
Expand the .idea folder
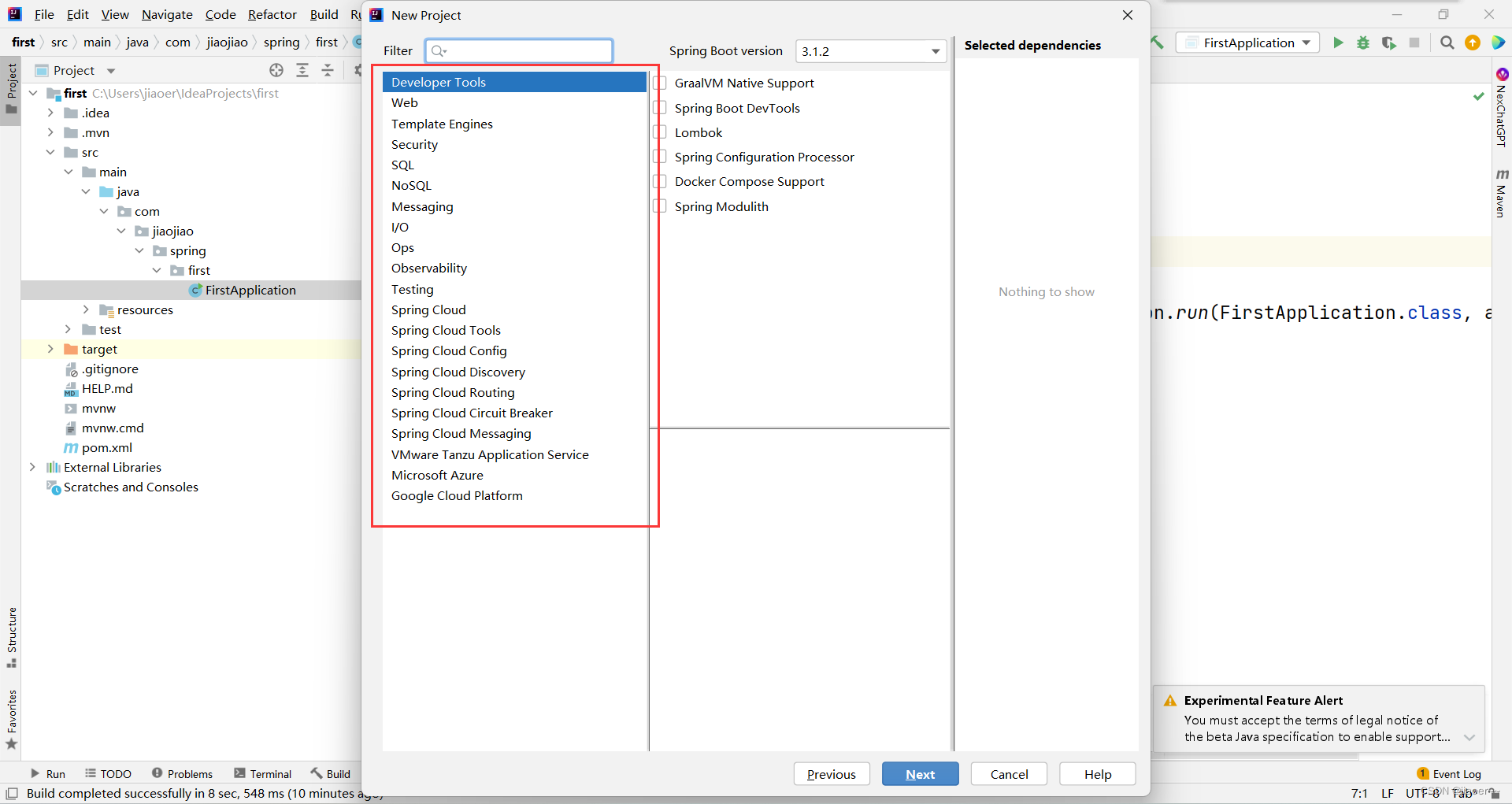[50, 113]
